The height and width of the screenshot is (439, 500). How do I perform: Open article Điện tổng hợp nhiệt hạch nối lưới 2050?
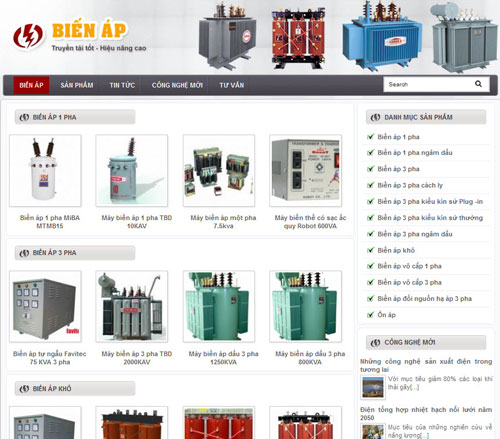pyautogui.click(x=426, y=413)
